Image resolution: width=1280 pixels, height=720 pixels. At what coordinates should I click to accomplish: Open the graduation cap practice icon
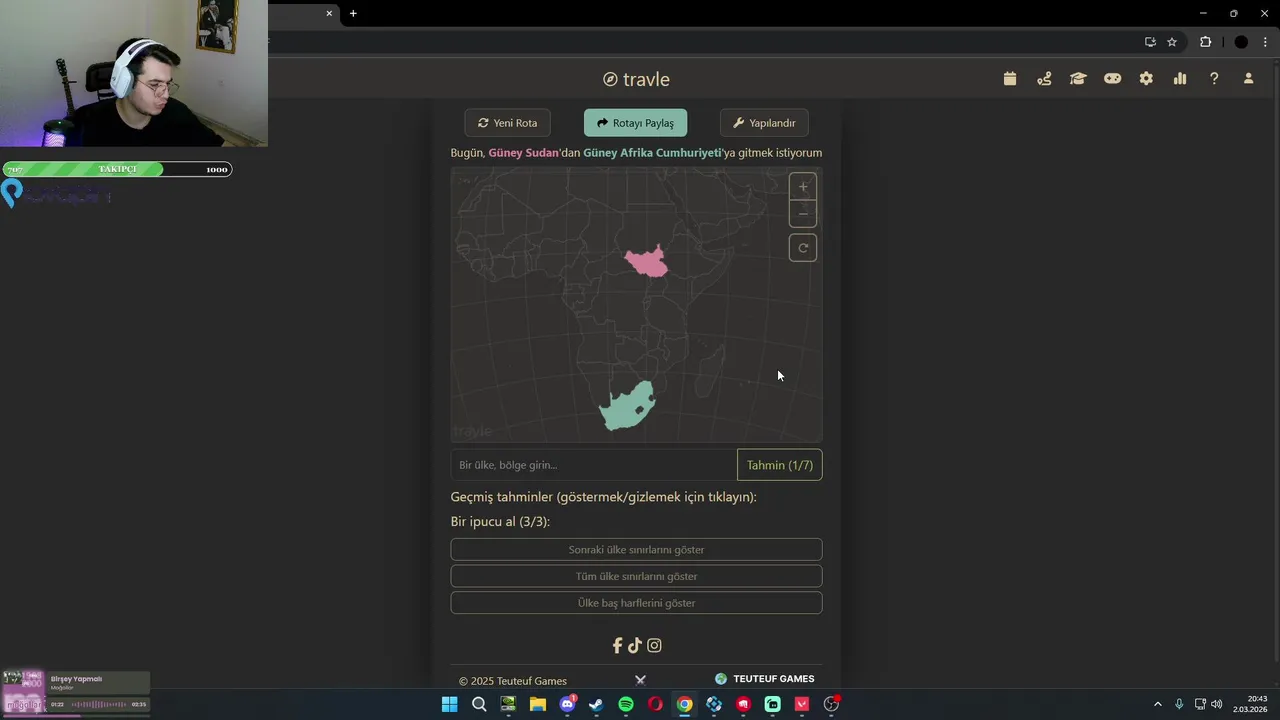tap(1078, 79)
